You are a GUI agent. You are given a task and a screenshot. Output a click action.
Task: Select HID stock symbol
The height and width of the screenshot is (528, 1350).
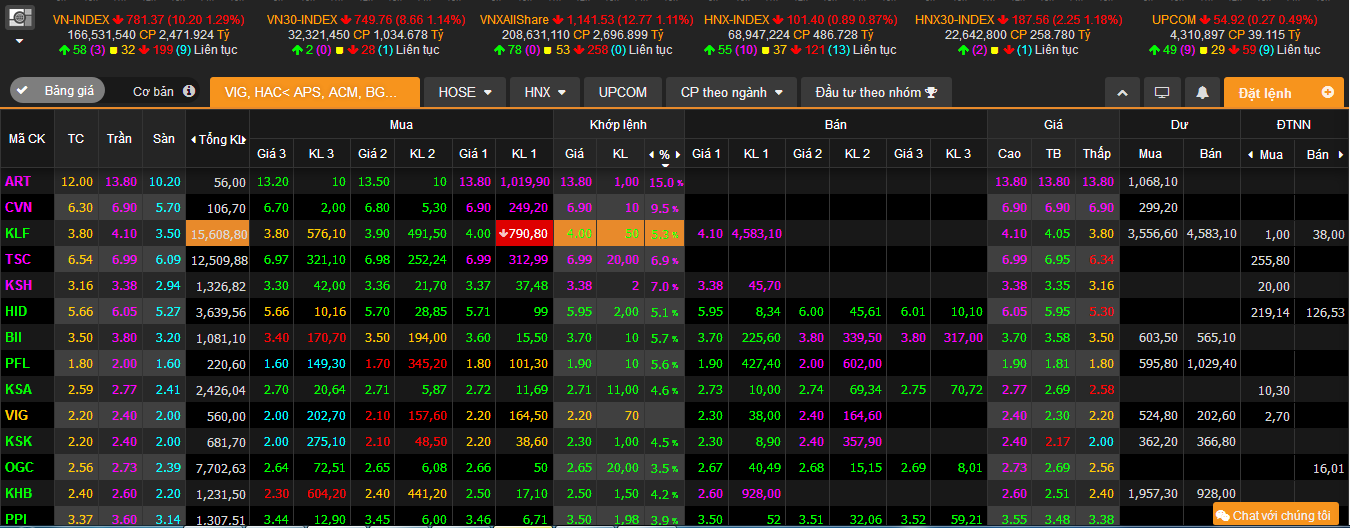click(x=17, y=311)
